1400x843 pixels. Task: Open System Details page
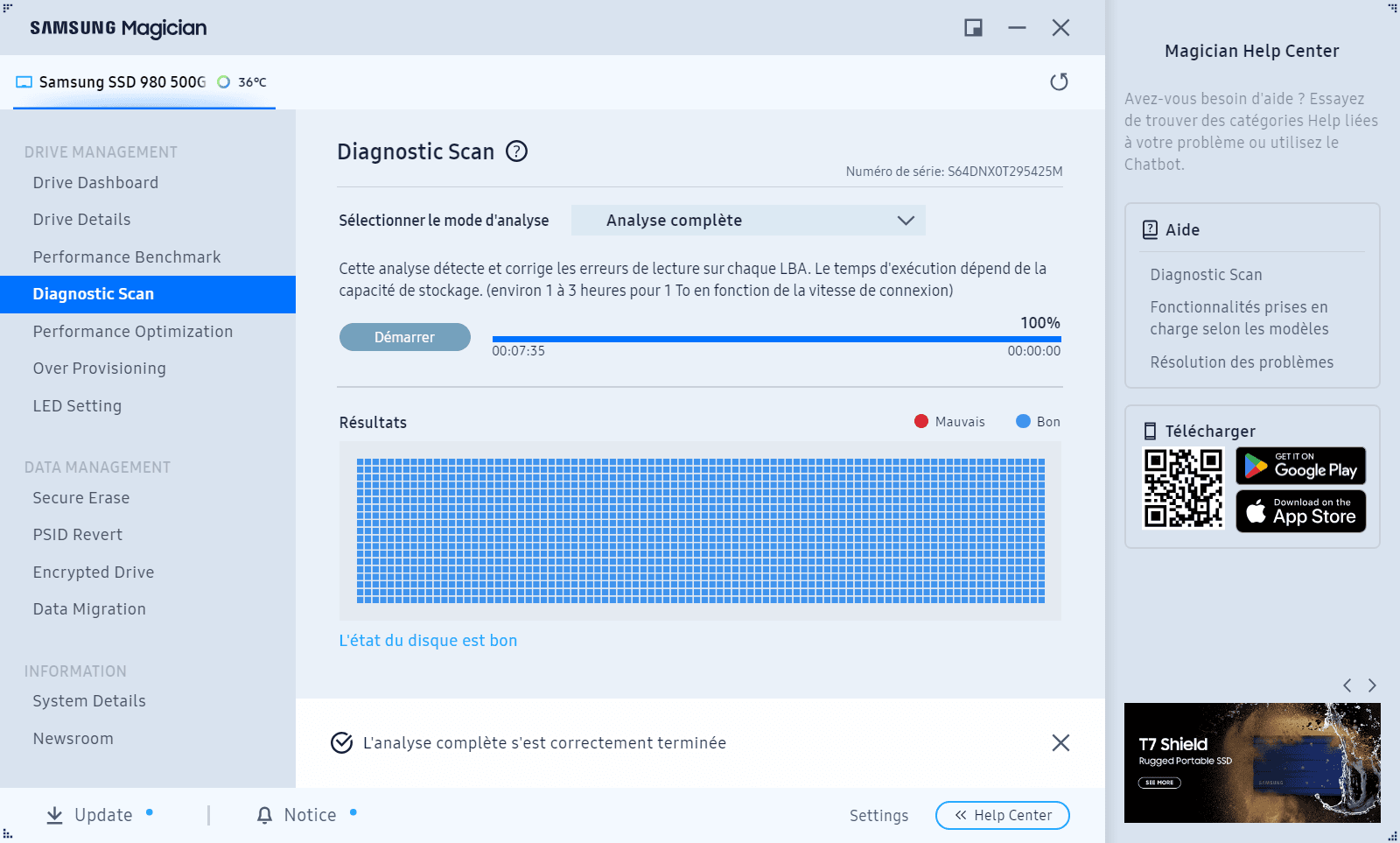(89, 701)
